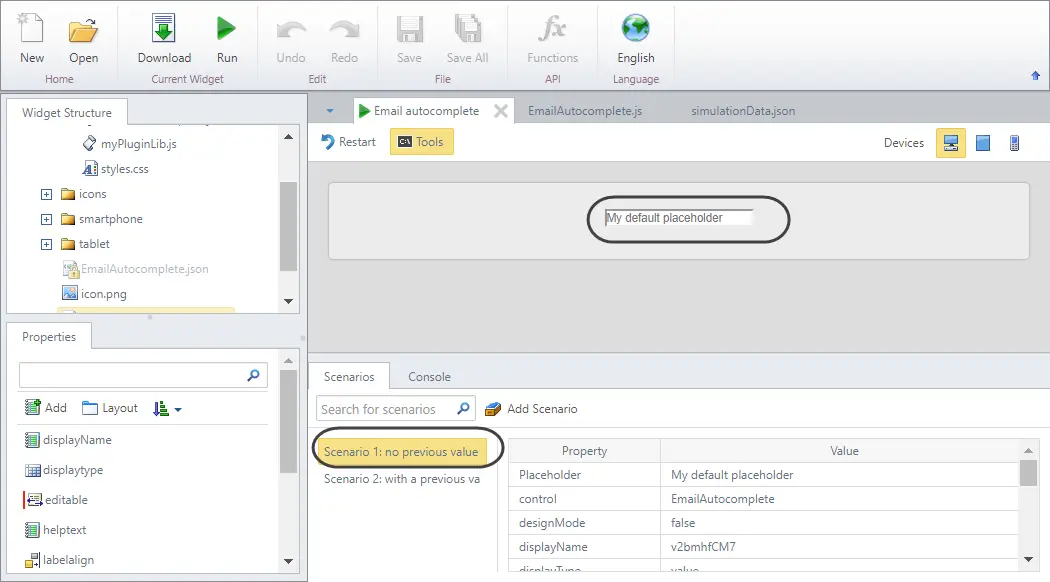Close the Email autocomplete tab
This screenshot has width=1050, height=582.
click(x=500, y=111)
